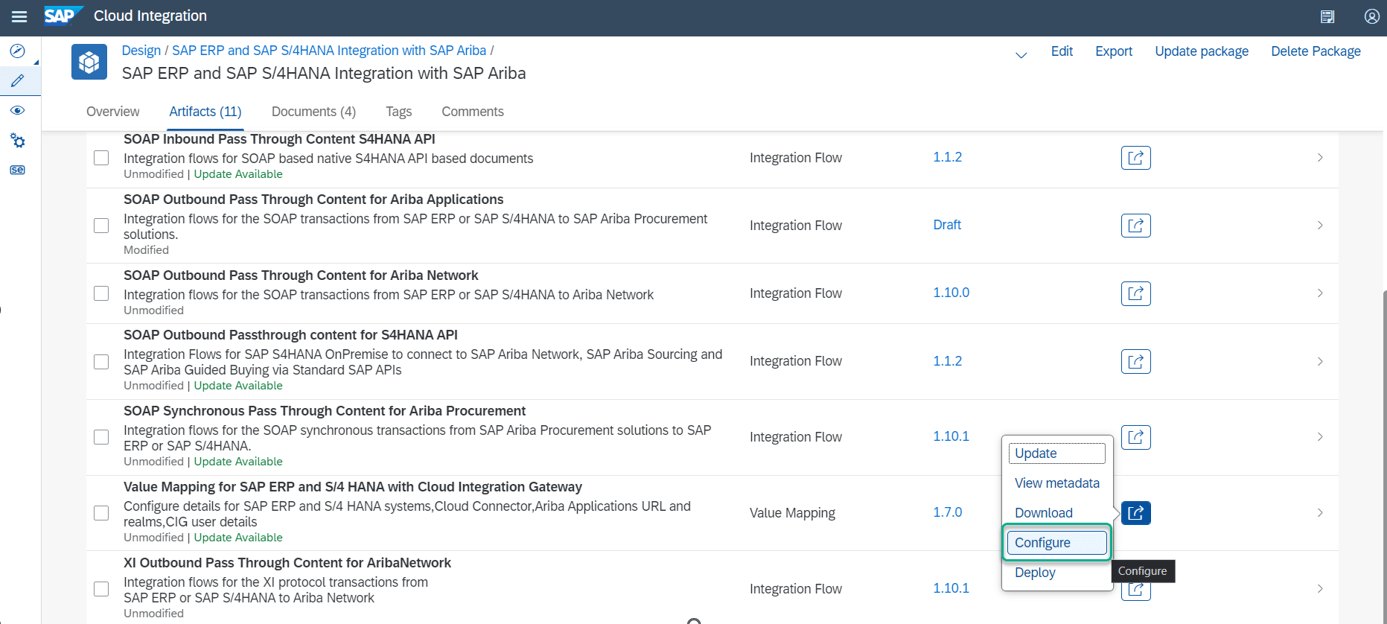Switch to the Documents (4) tab
The image size is (1387, 624).
point(313,111)
